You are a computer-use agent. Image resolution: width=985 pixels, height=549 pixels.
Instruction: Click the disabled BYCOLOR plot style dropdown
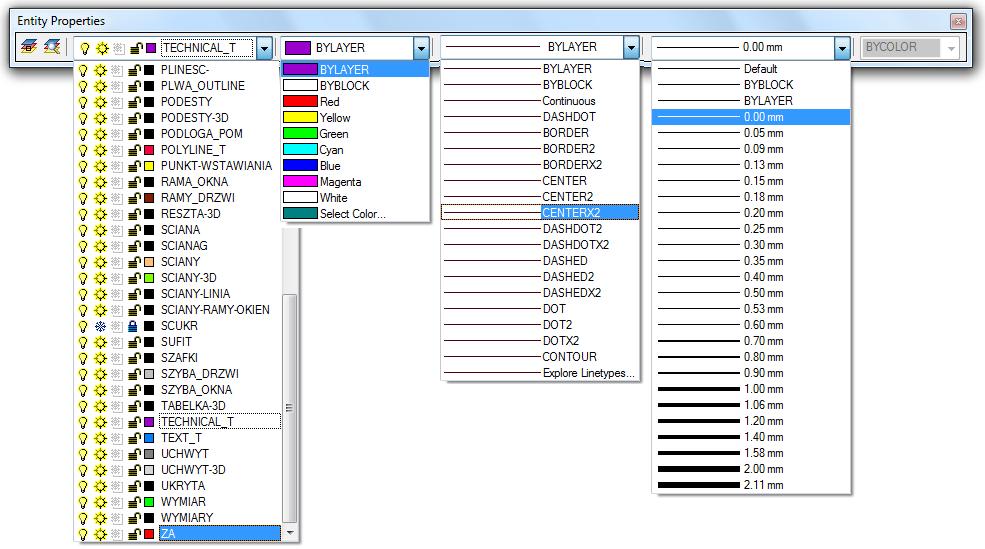pos(910,47)
